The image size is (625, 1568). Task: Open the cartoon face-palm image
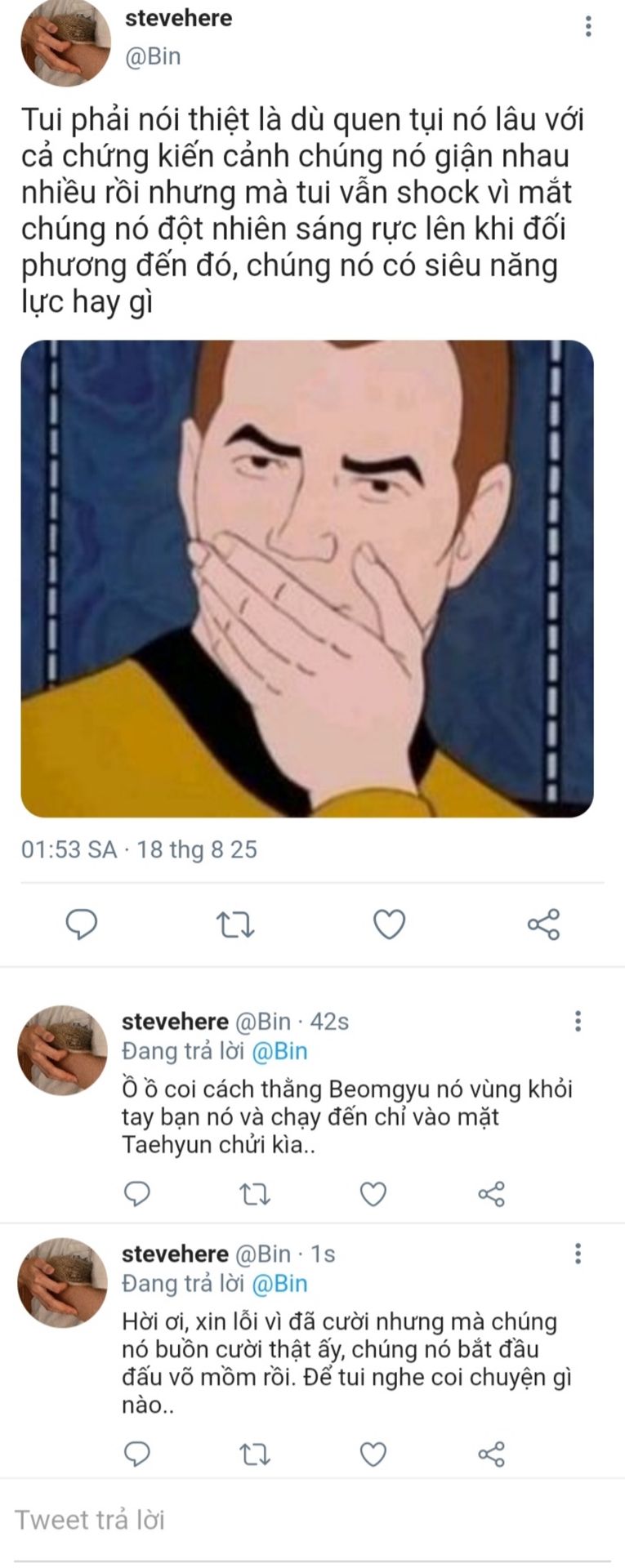pos(307,578)
